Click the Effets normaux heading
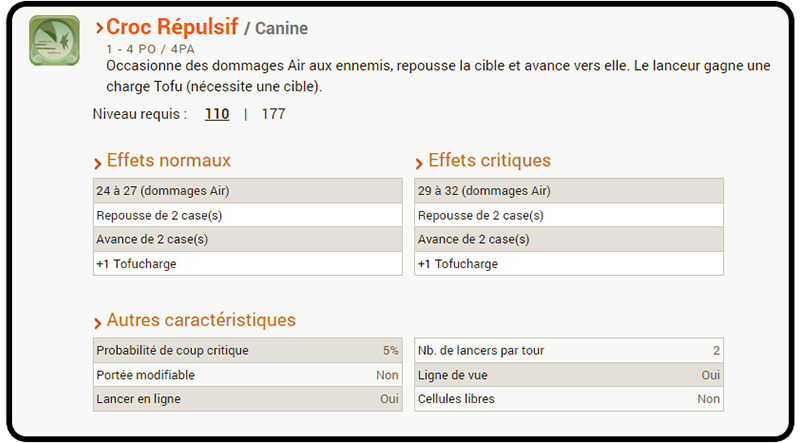The height and width of the screenshot is (443, 800). (x=168, y=160)
